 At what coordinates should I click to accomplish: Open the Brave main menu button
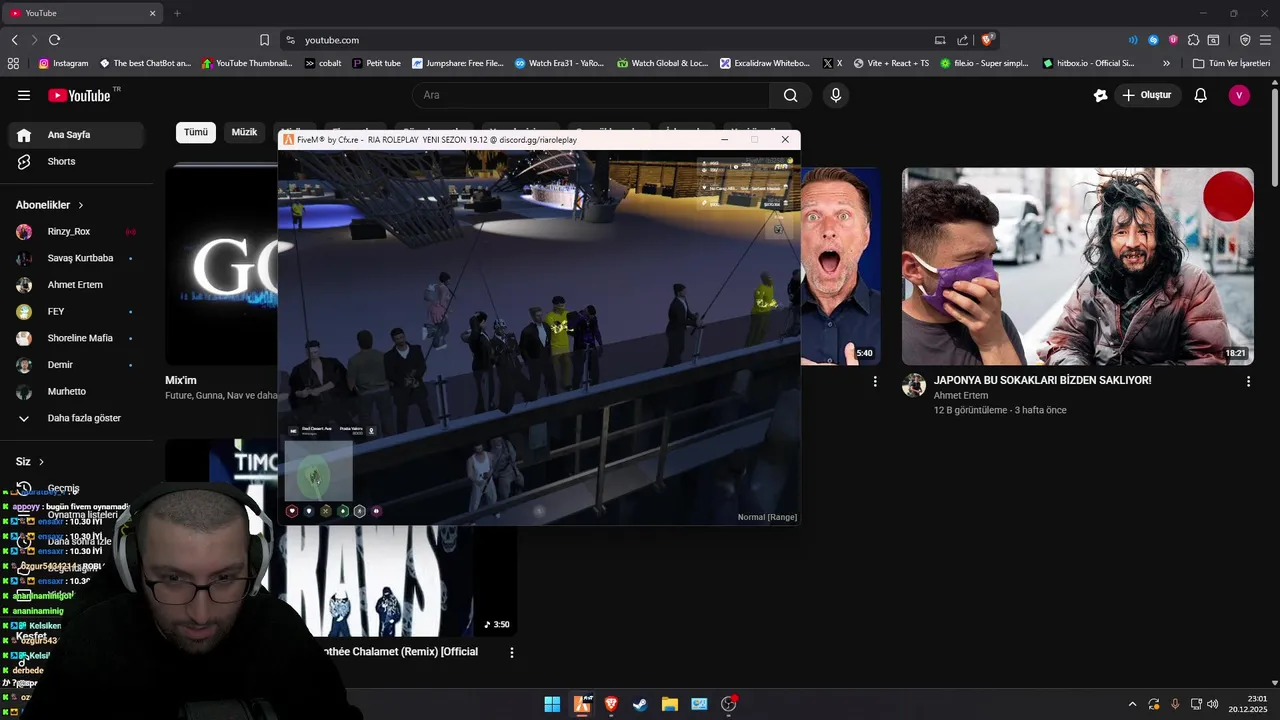point(1266,40)
